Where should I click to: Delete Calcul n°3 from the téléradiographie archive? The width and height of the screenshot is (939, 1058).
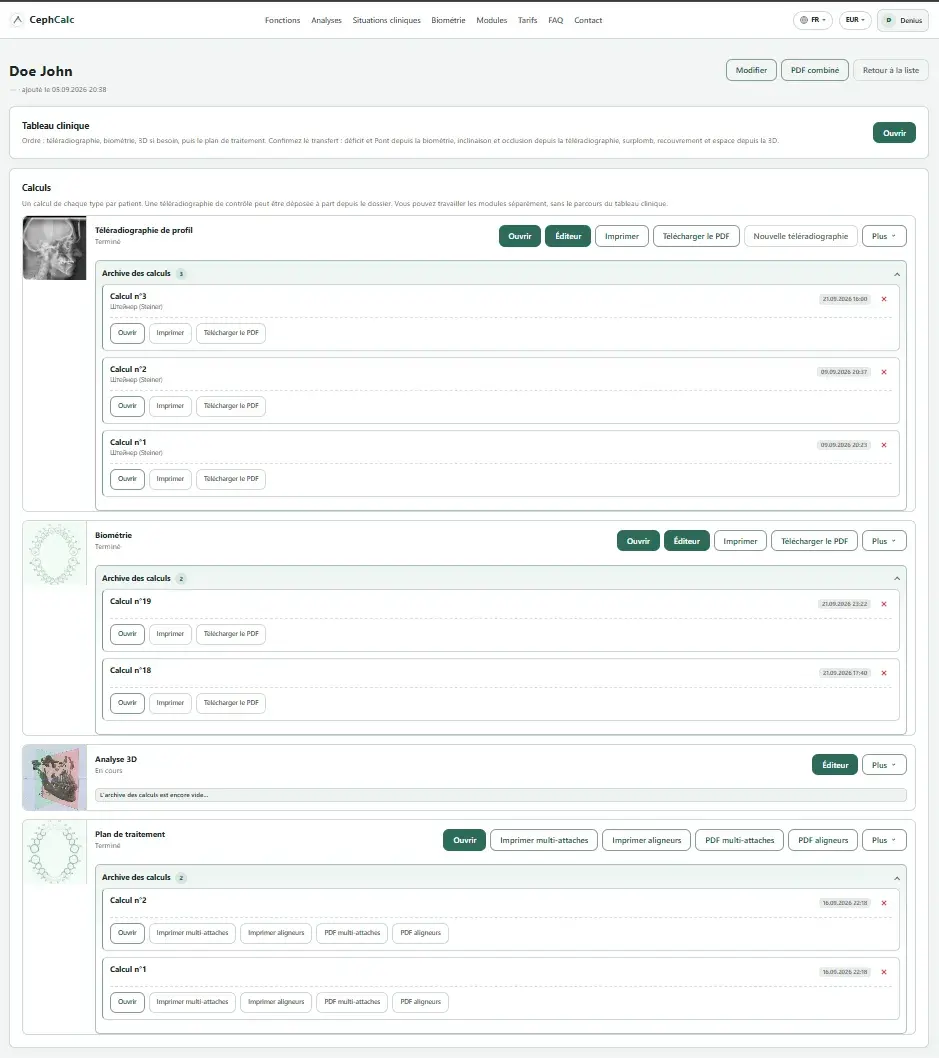(884, 299)
